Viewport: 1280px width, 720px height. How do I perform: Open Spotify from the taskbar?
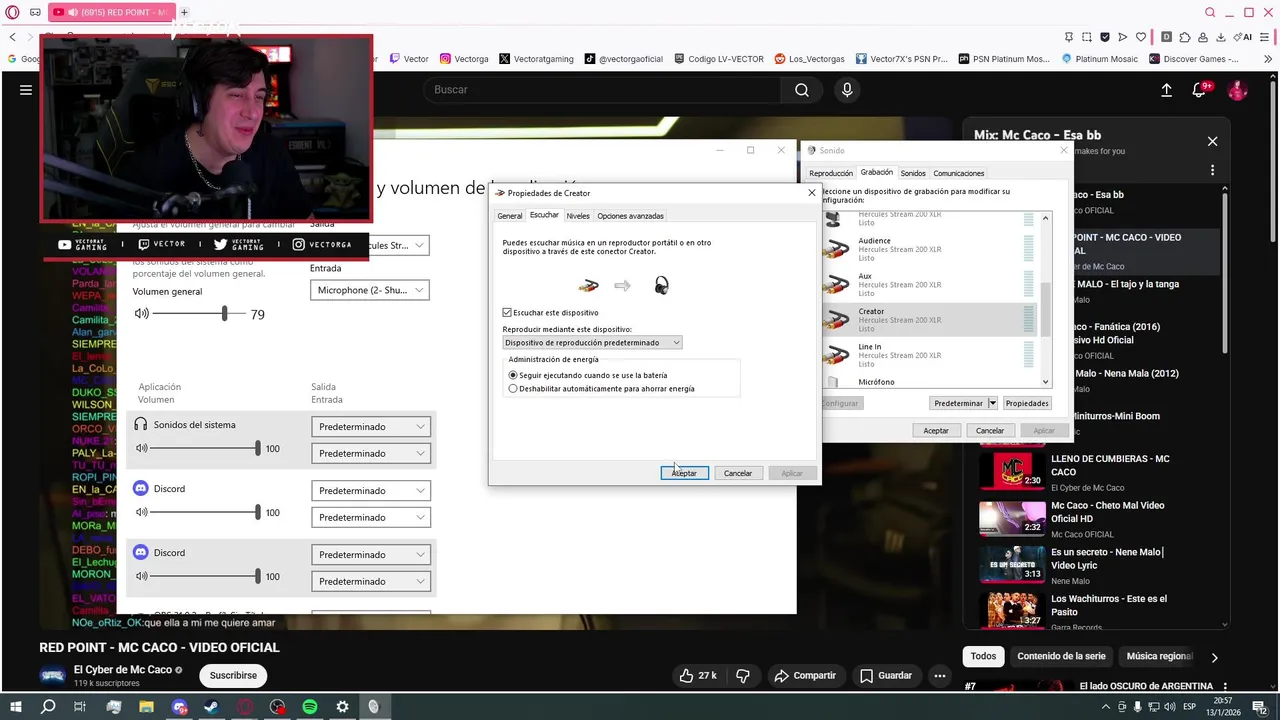(310, 707)
